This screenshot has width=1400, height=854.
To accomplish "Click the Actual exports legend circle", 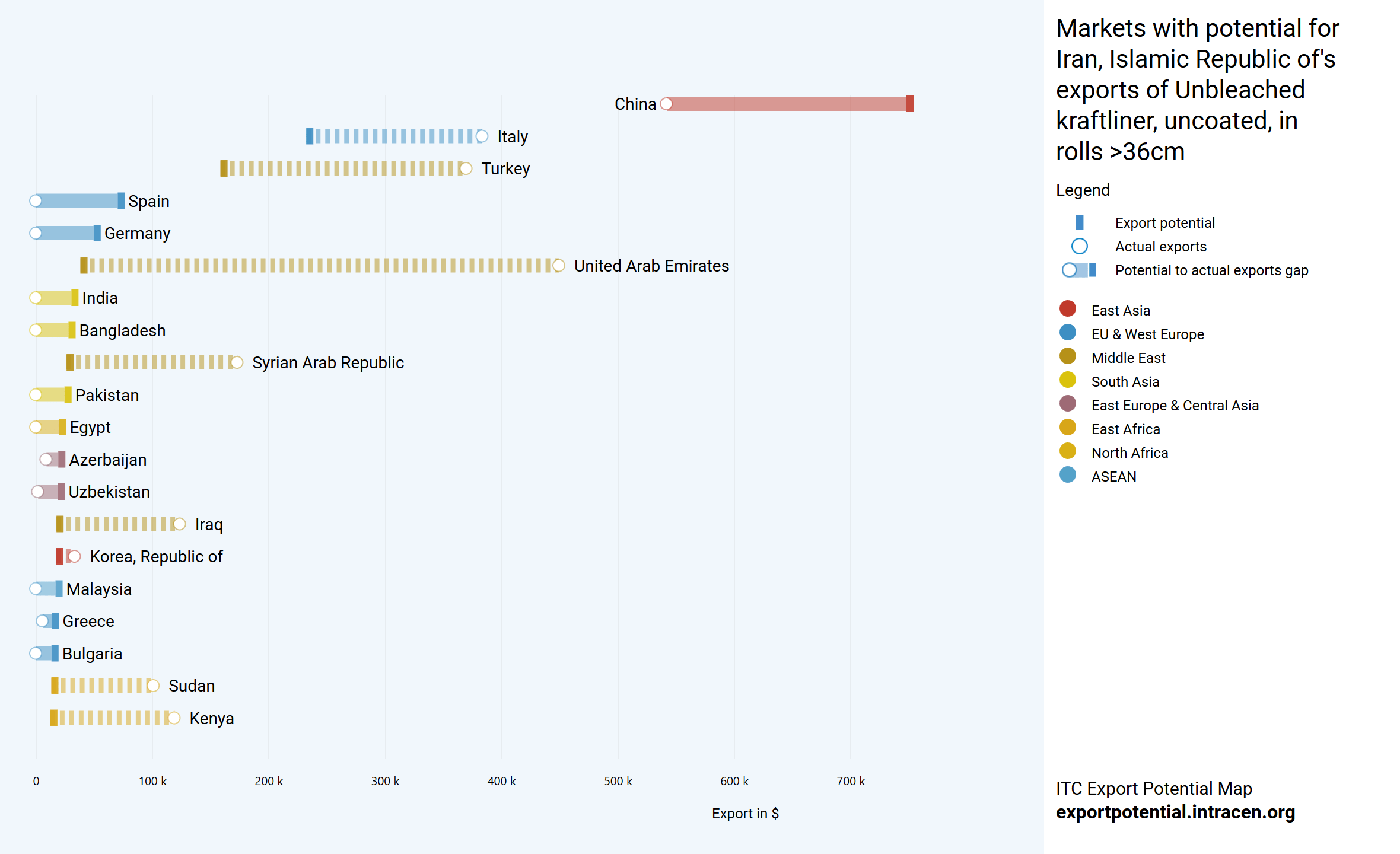I will tap(1079, 246).
